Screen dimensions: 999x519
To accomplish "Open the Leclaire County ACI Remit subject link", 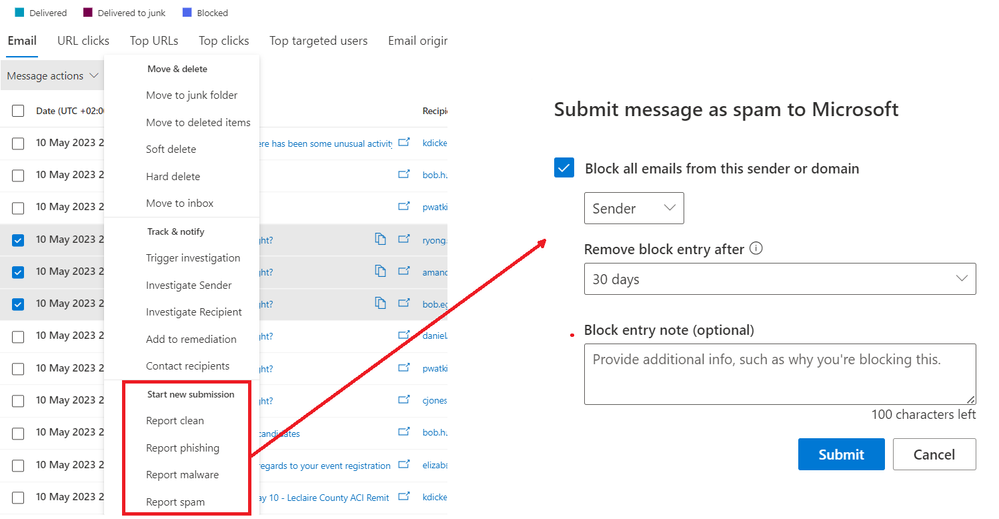I will [324, 497].
